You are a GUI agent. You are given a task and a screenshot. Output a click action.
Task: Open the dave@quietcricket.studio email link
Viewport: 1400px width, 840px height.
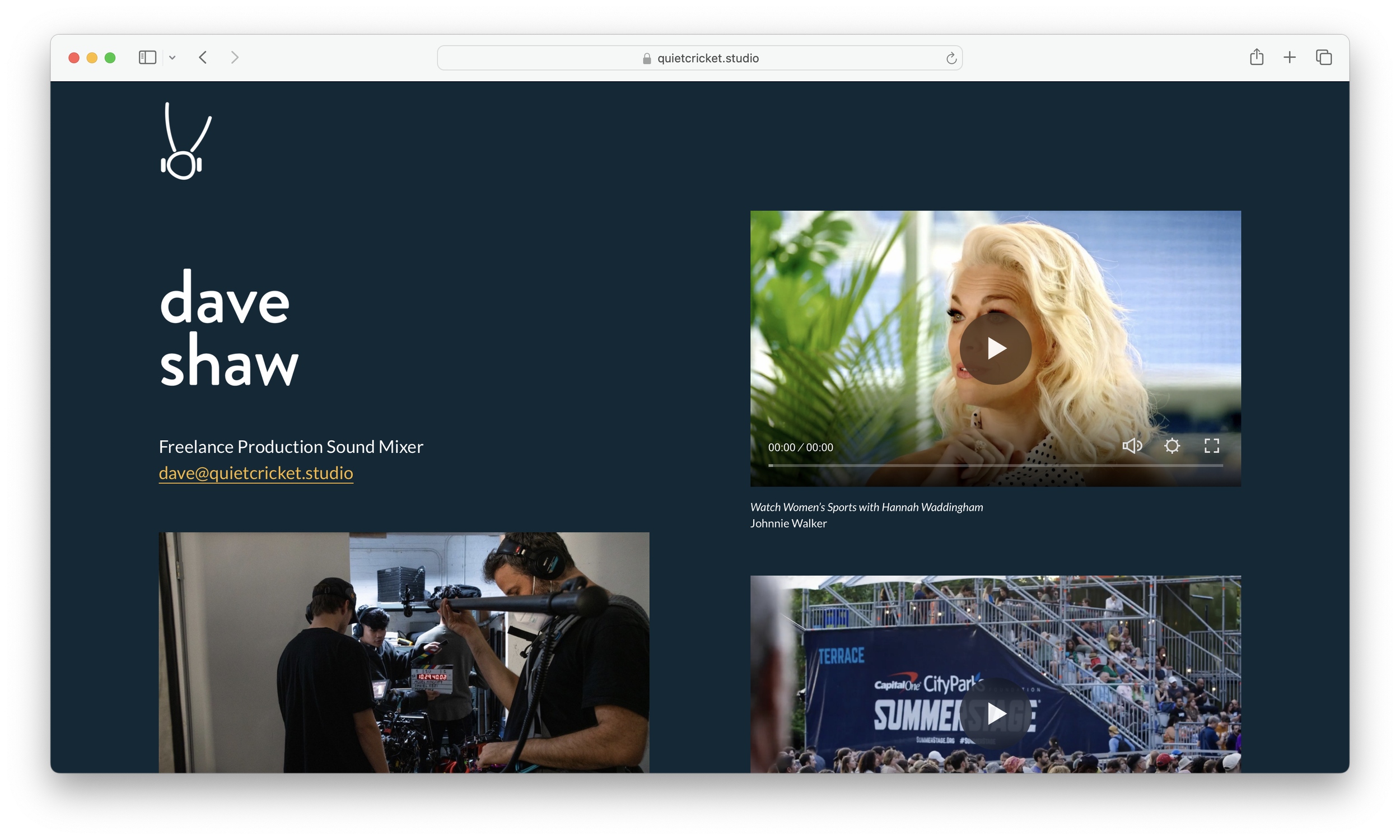point(256,474)
